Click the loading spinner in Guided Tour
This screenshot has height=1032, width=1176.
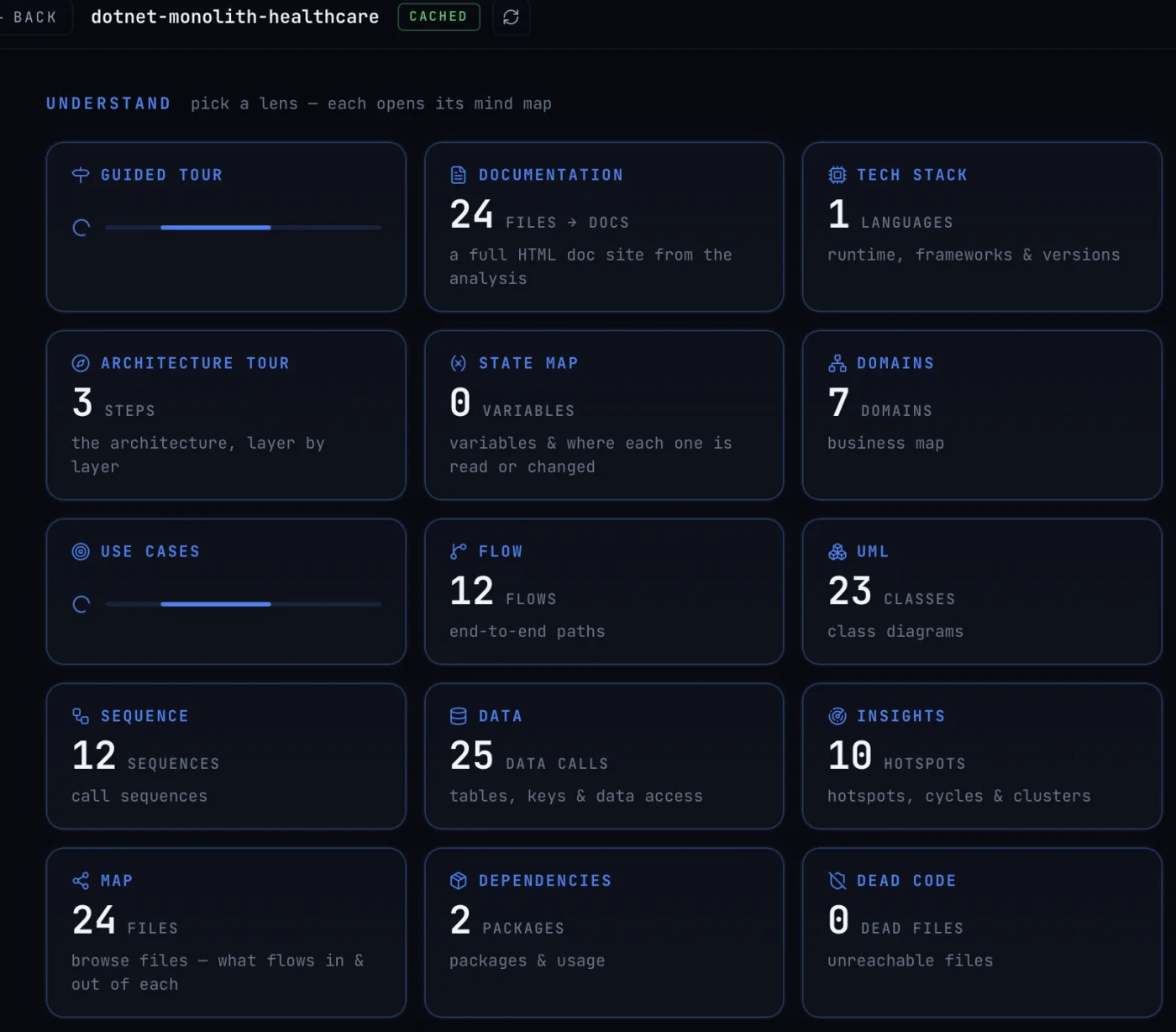pyautogui.click(x=81, y=228)
